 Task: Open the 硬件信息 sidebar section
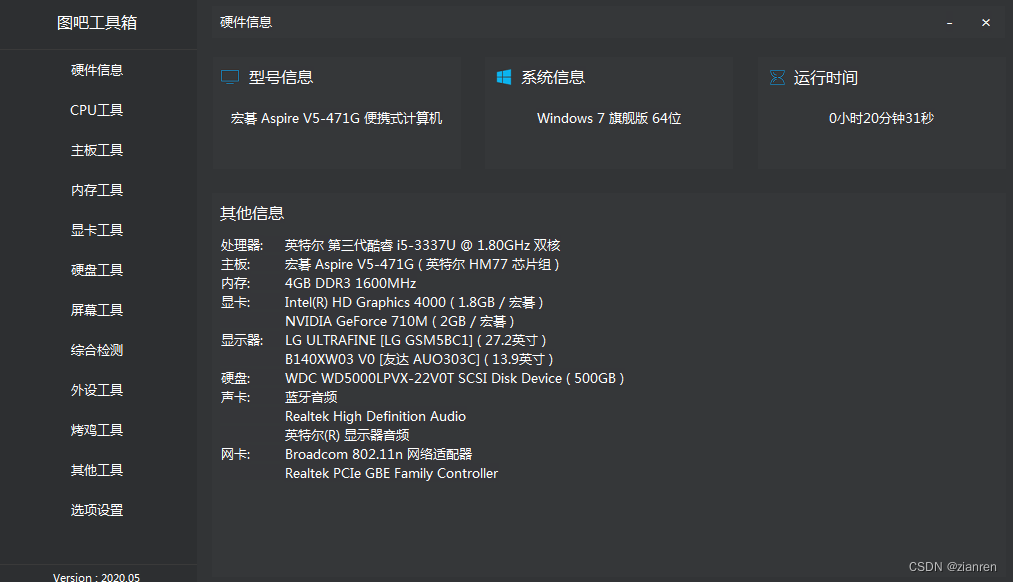tap(97, 70)
